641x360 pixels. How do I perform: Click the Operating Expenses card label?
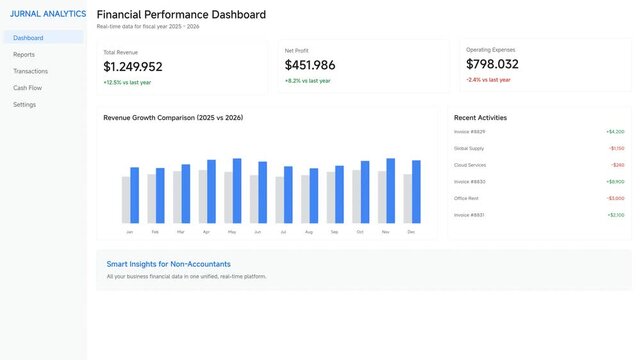coord(491,50)
